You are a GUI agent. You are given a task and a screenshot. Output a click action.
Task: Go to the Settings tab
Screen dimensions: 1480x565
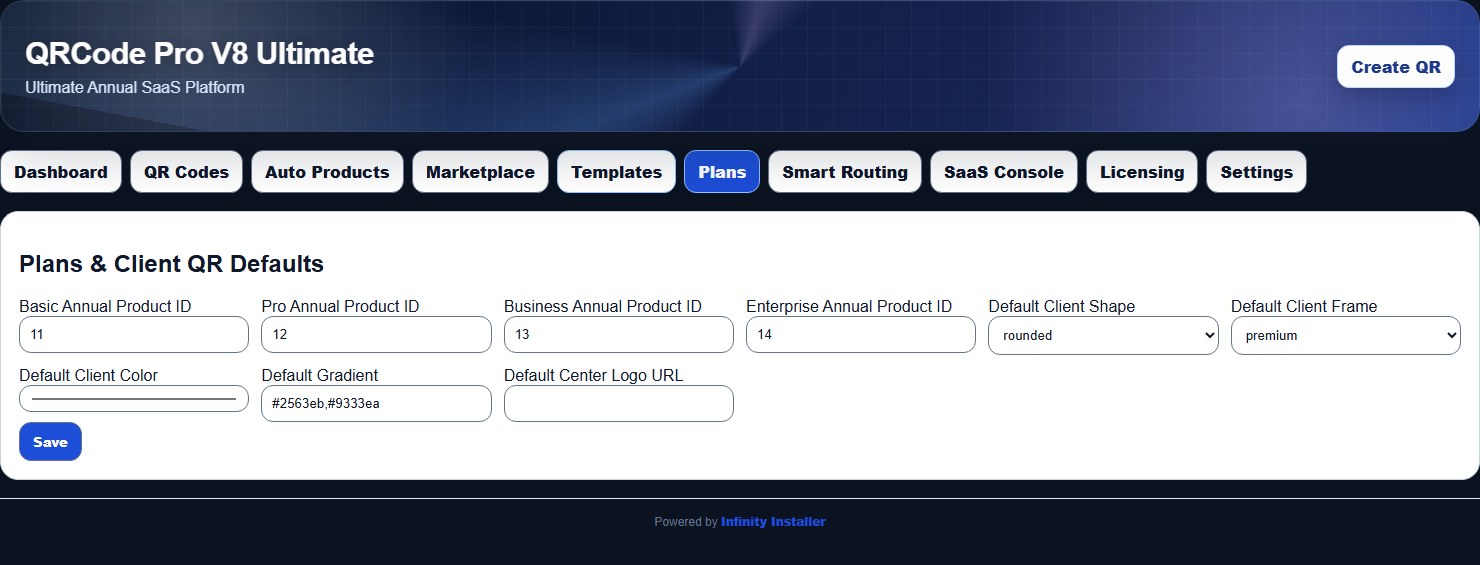(x=1256, y=172)
